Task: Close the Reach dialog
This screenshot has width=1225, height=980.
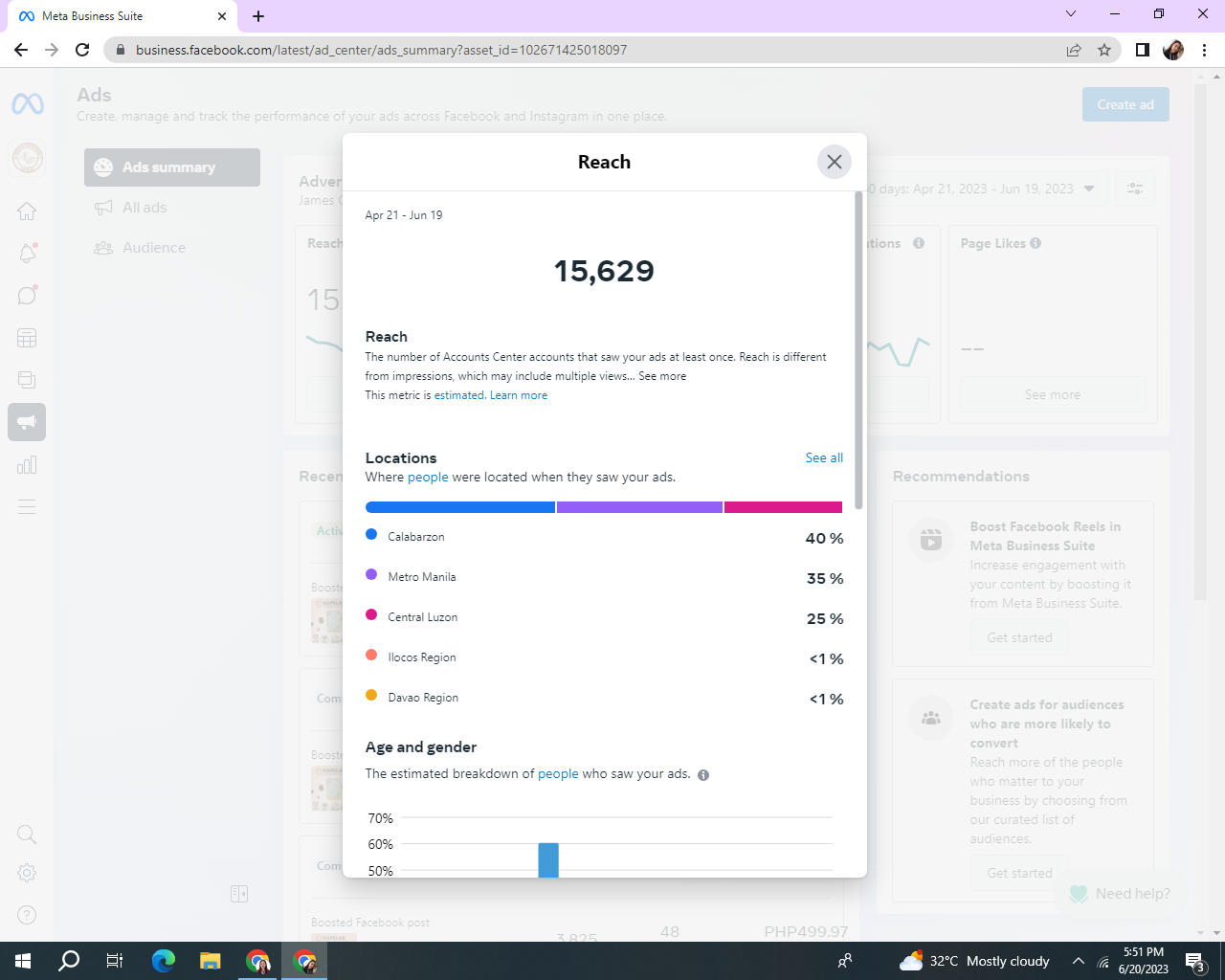Action: 835,162
